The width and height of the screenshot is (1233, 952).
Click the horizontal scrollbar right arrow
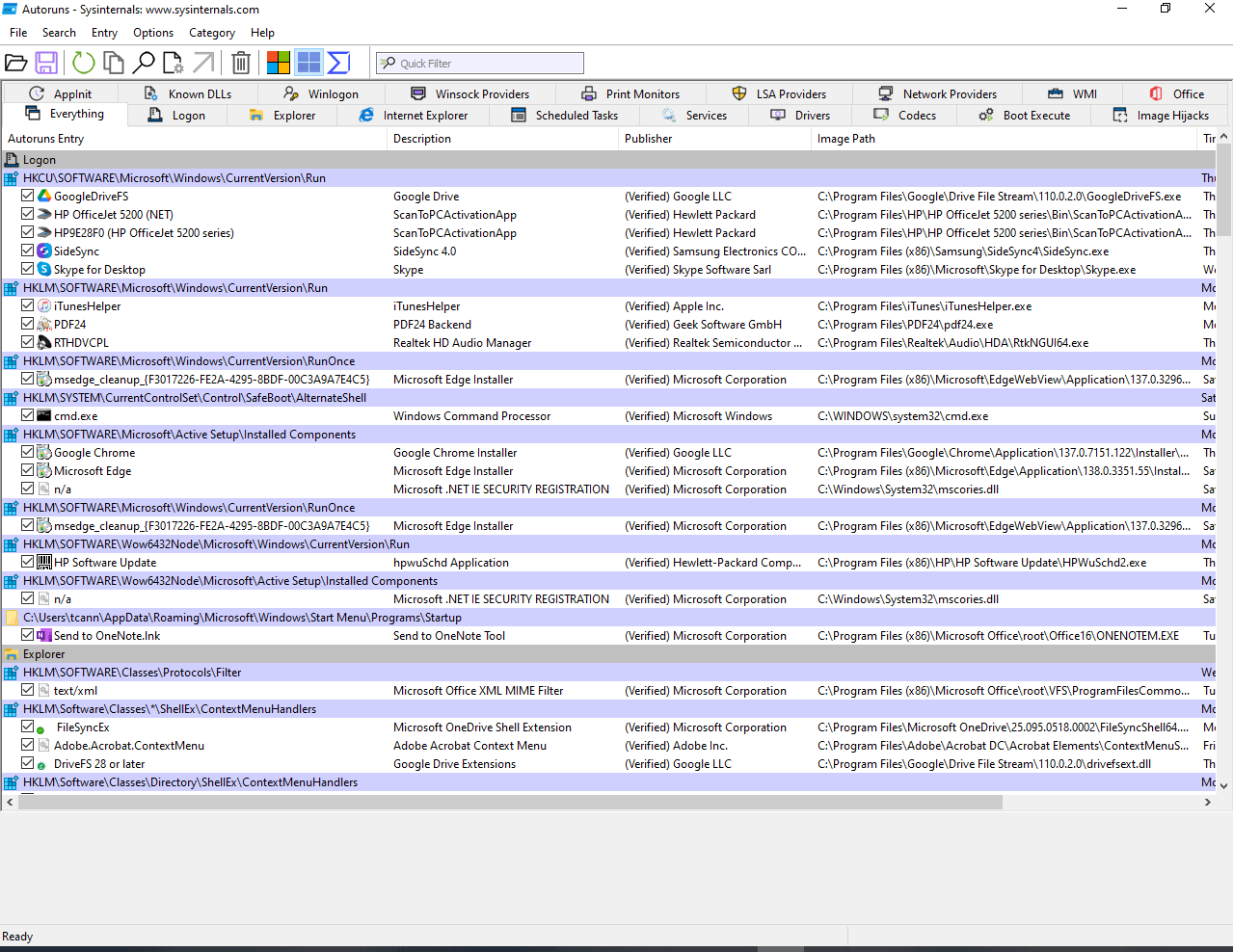(x=1208, y=802)
